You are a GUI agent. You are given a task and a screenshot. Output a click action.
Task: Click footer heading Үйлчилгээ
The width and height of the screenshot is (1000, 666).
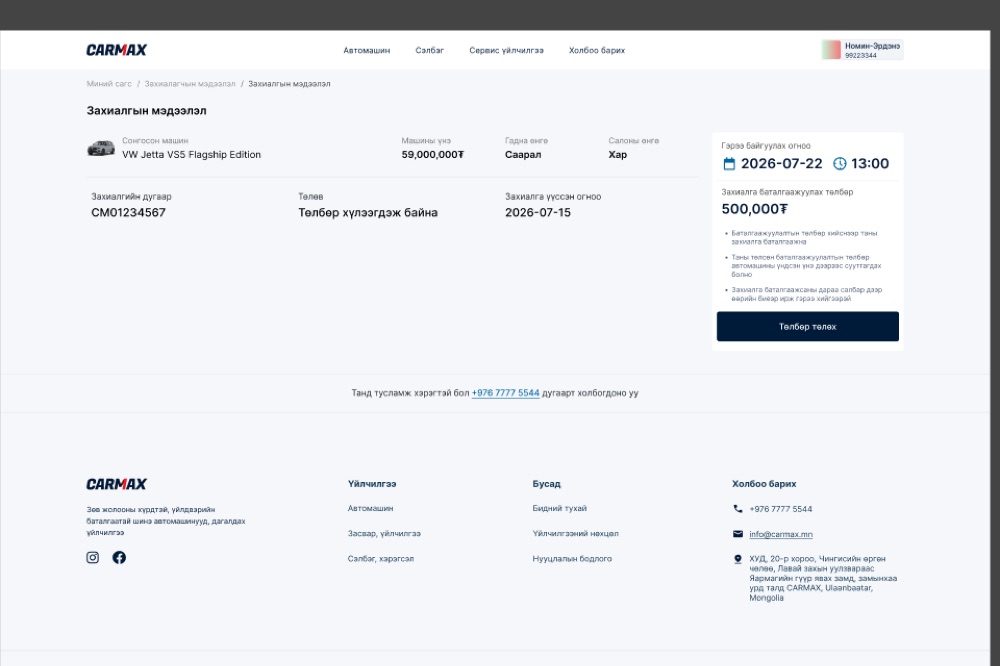coord(372,484)
